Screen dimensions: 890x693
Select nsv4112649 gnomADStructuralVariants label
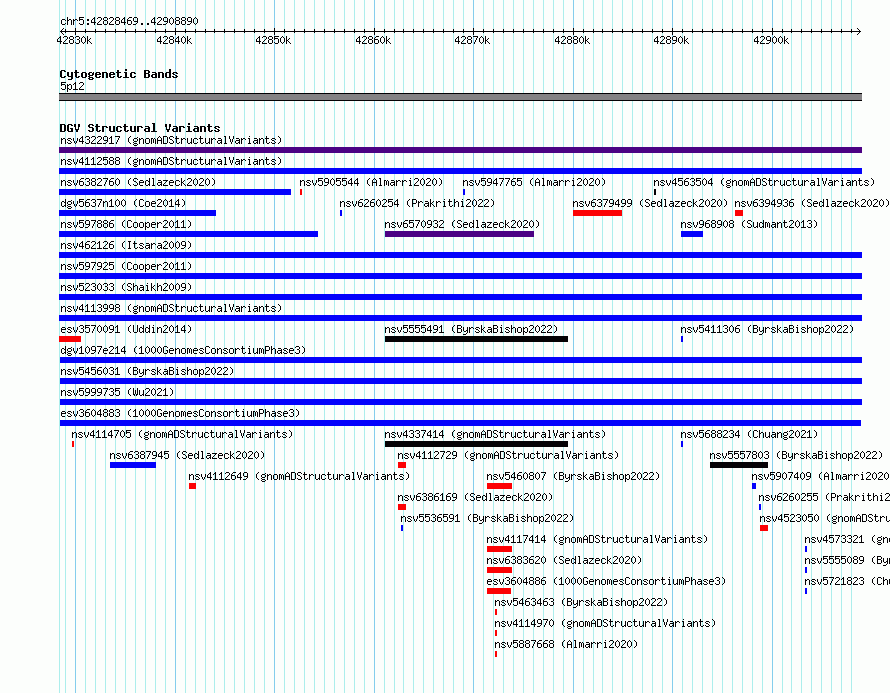click(x=299, y=476)
